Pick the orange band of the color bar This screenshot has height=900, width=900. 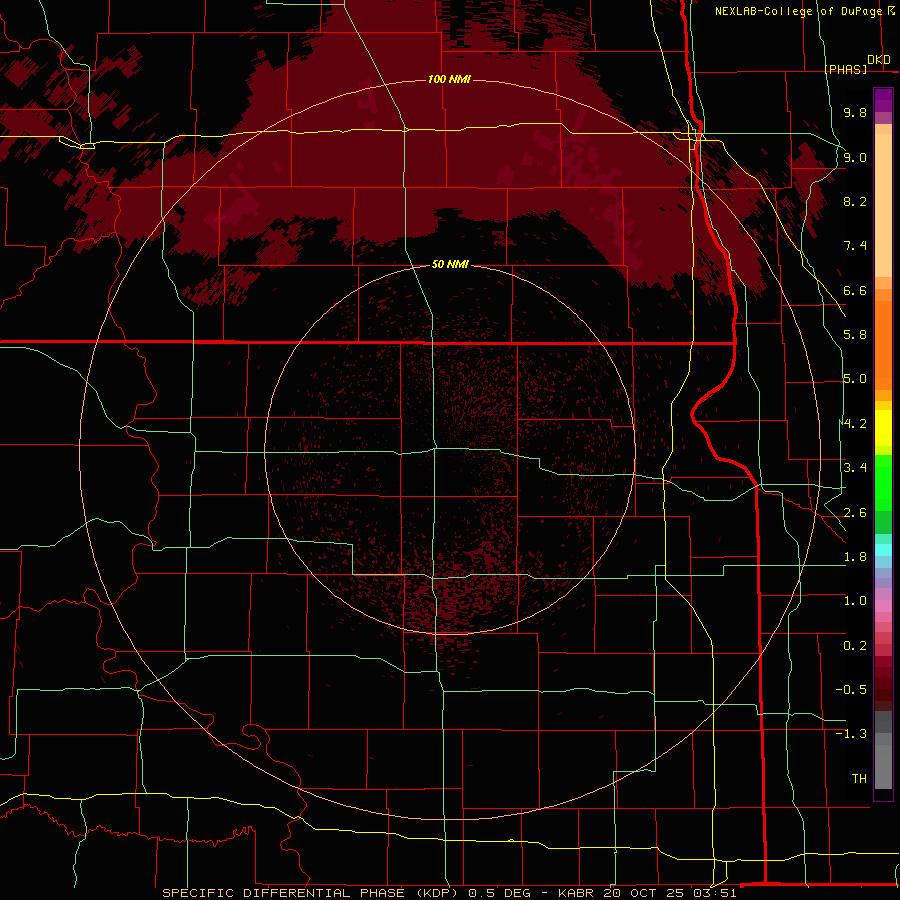click(883, 345)
